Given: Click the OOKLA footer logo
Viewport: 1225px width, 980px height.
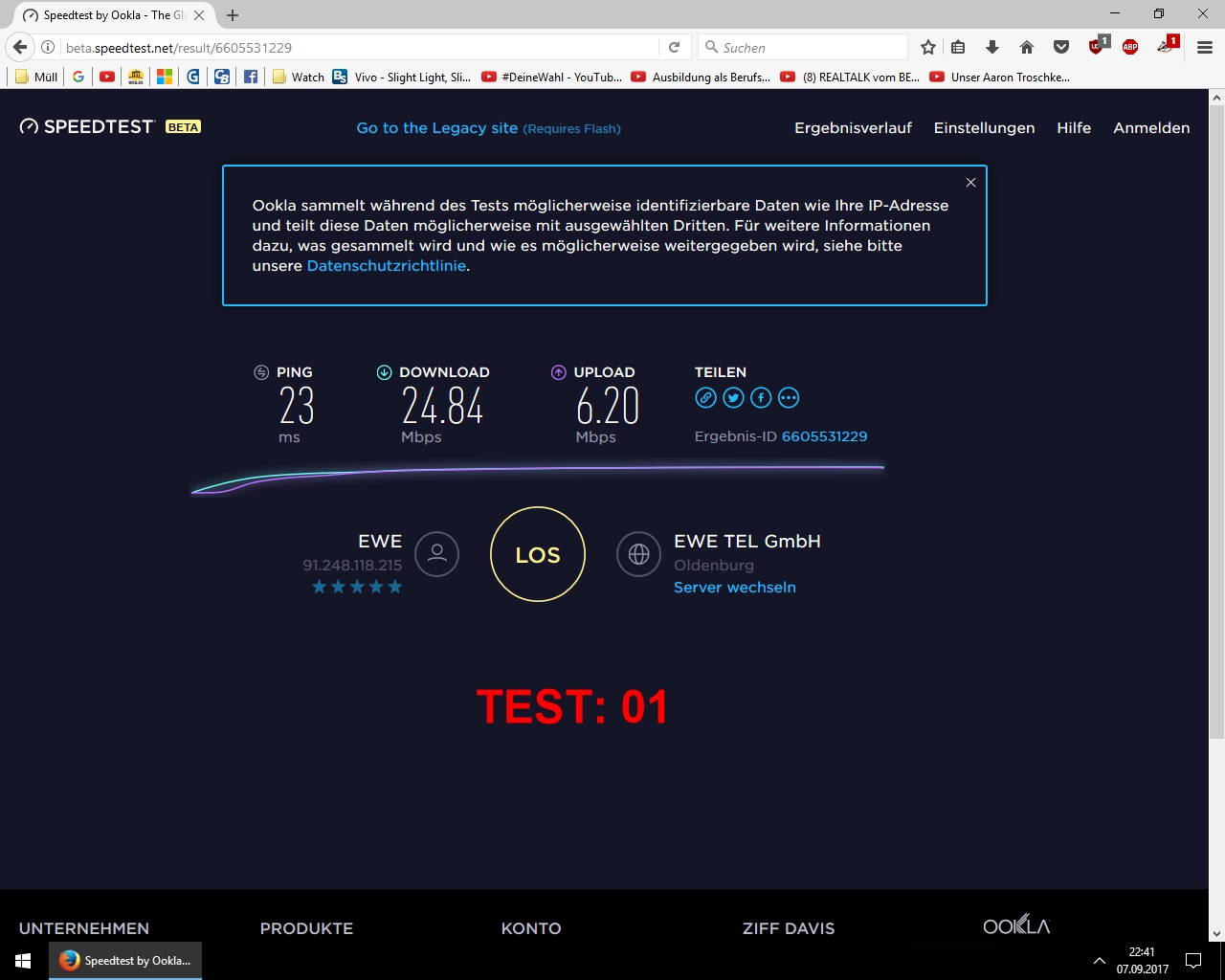Looking at the screenshot, I should [x=1016, y=924].
